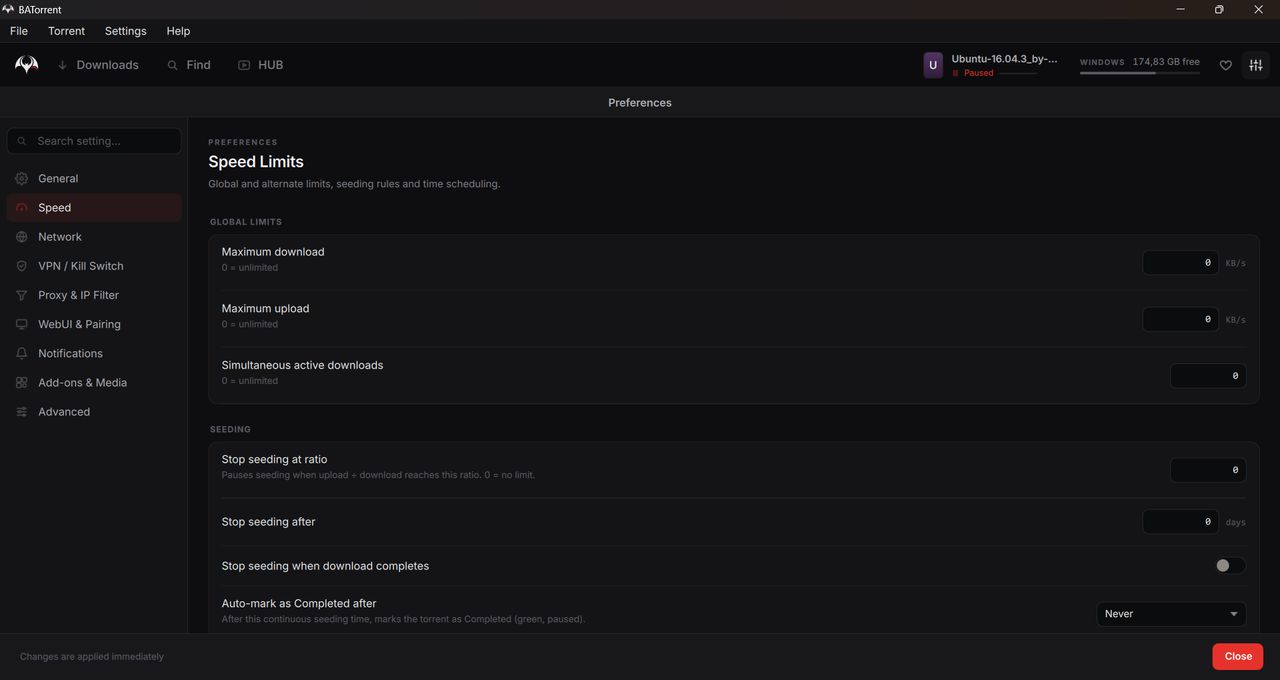Open the Torrent menu
This screenshot has width=1280, height=680.
(x=66, y=31)
